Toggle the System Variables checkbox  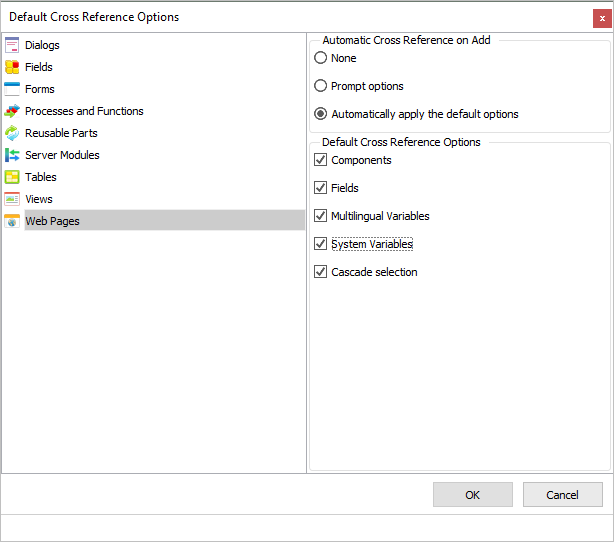[321, 244]
